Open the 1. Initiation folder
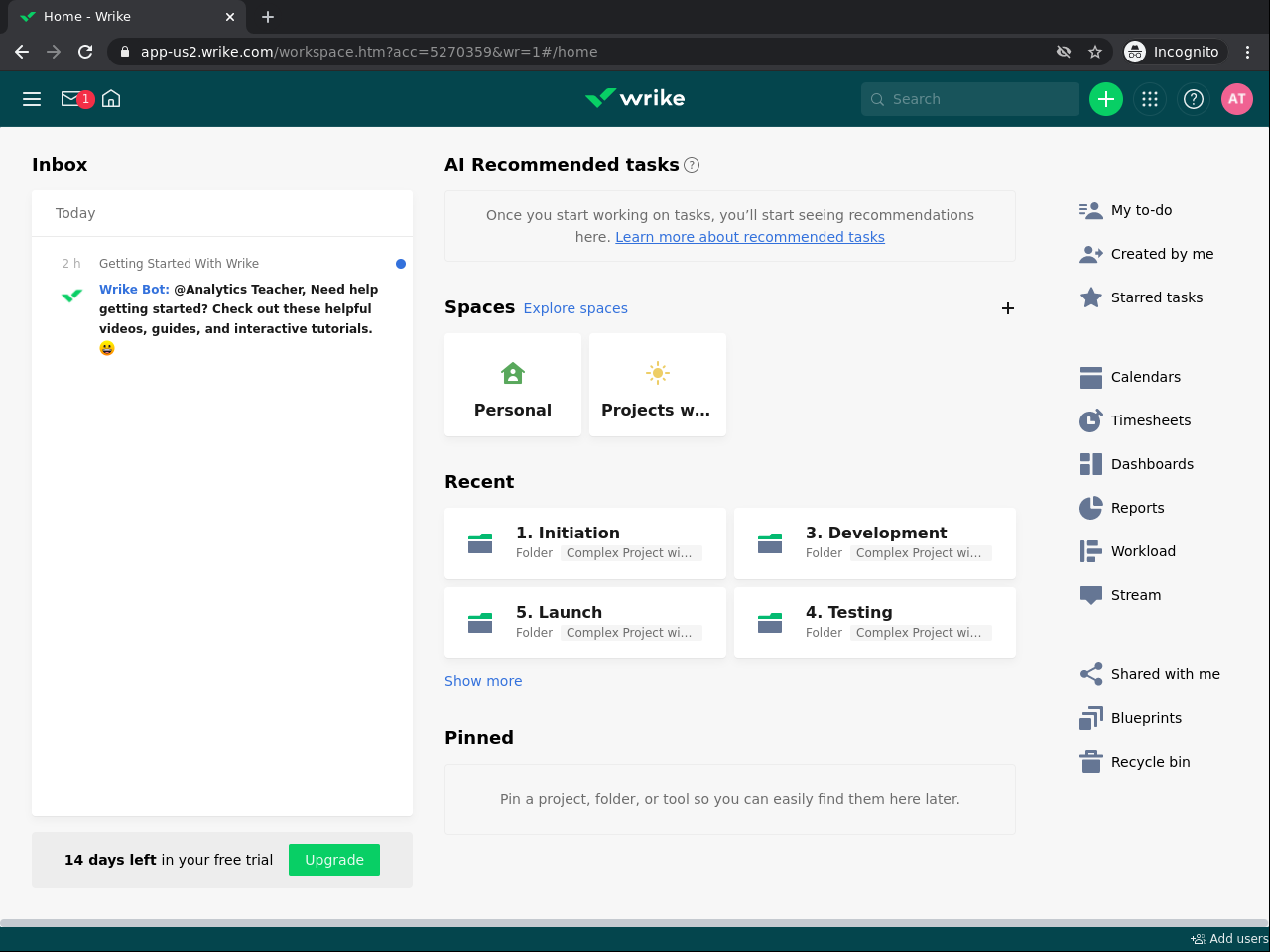The image size is (1270, 952). click(585, 543)
